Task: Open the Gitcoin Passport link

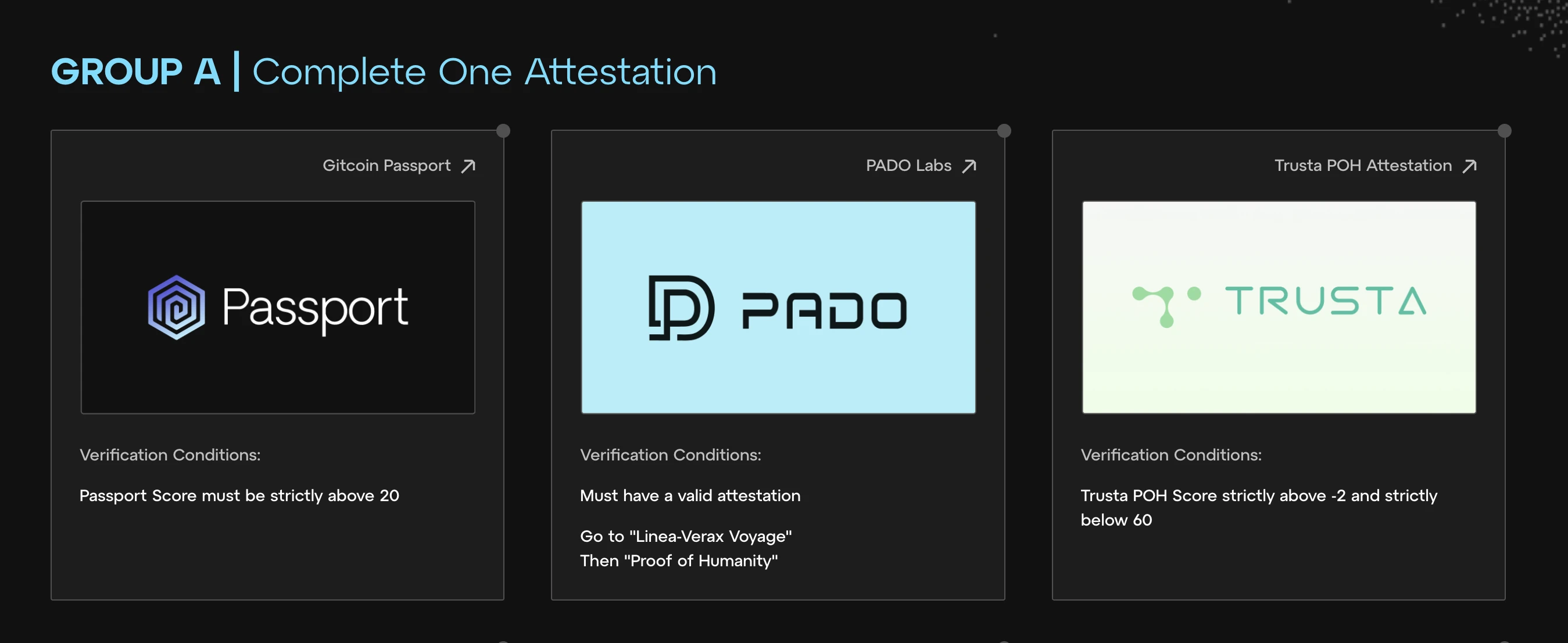Action: point(386,166)
